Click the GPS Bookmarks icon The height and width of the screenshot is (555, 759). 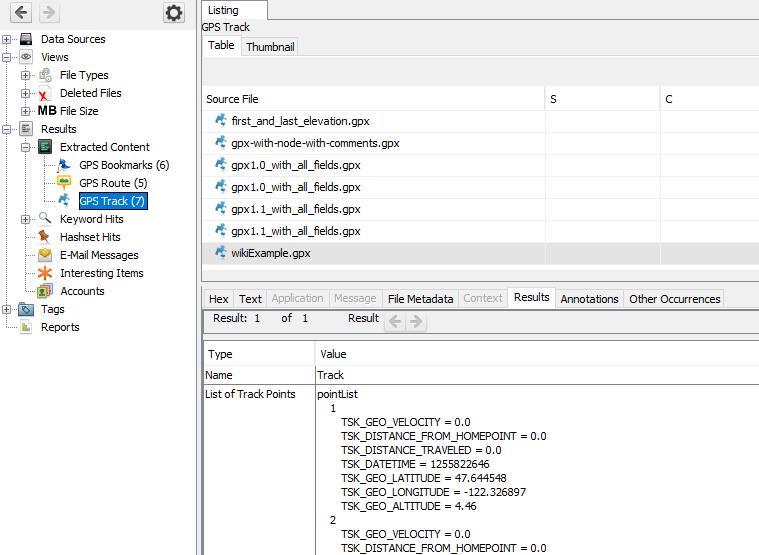pyautogui.click(x=64, y=165)
